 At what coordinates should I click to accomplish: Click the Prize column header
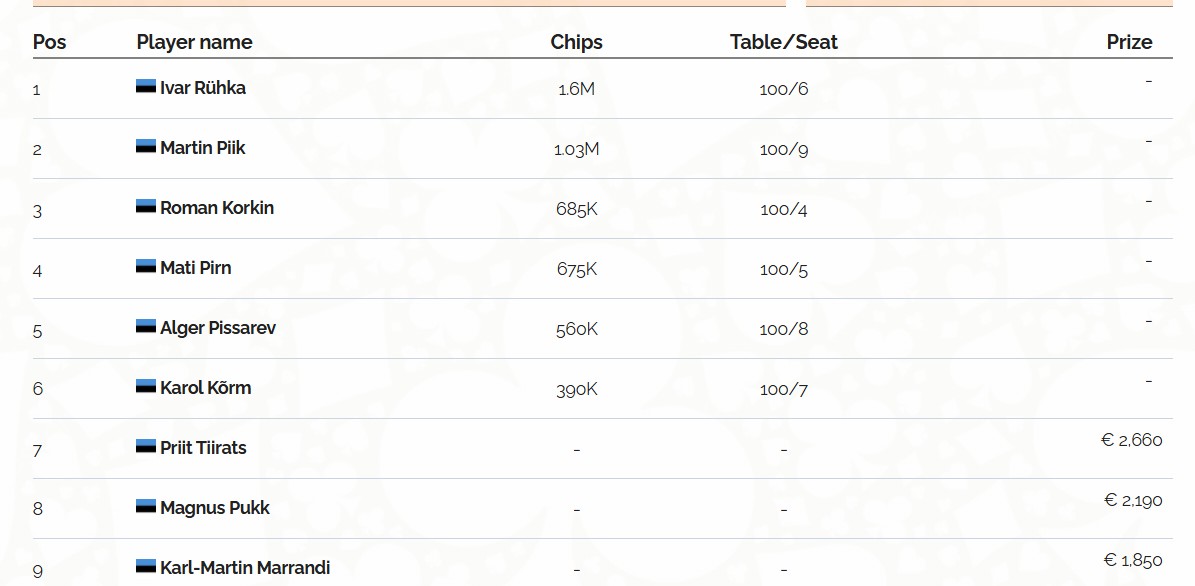(x=1129, y=42)
